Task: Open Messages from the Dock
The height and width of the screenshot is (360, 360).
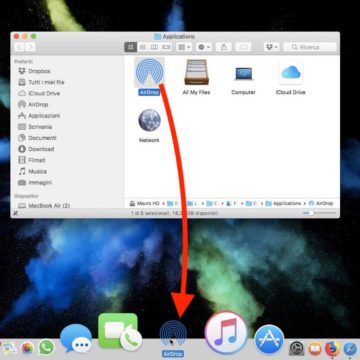Action: pos(76,338)
